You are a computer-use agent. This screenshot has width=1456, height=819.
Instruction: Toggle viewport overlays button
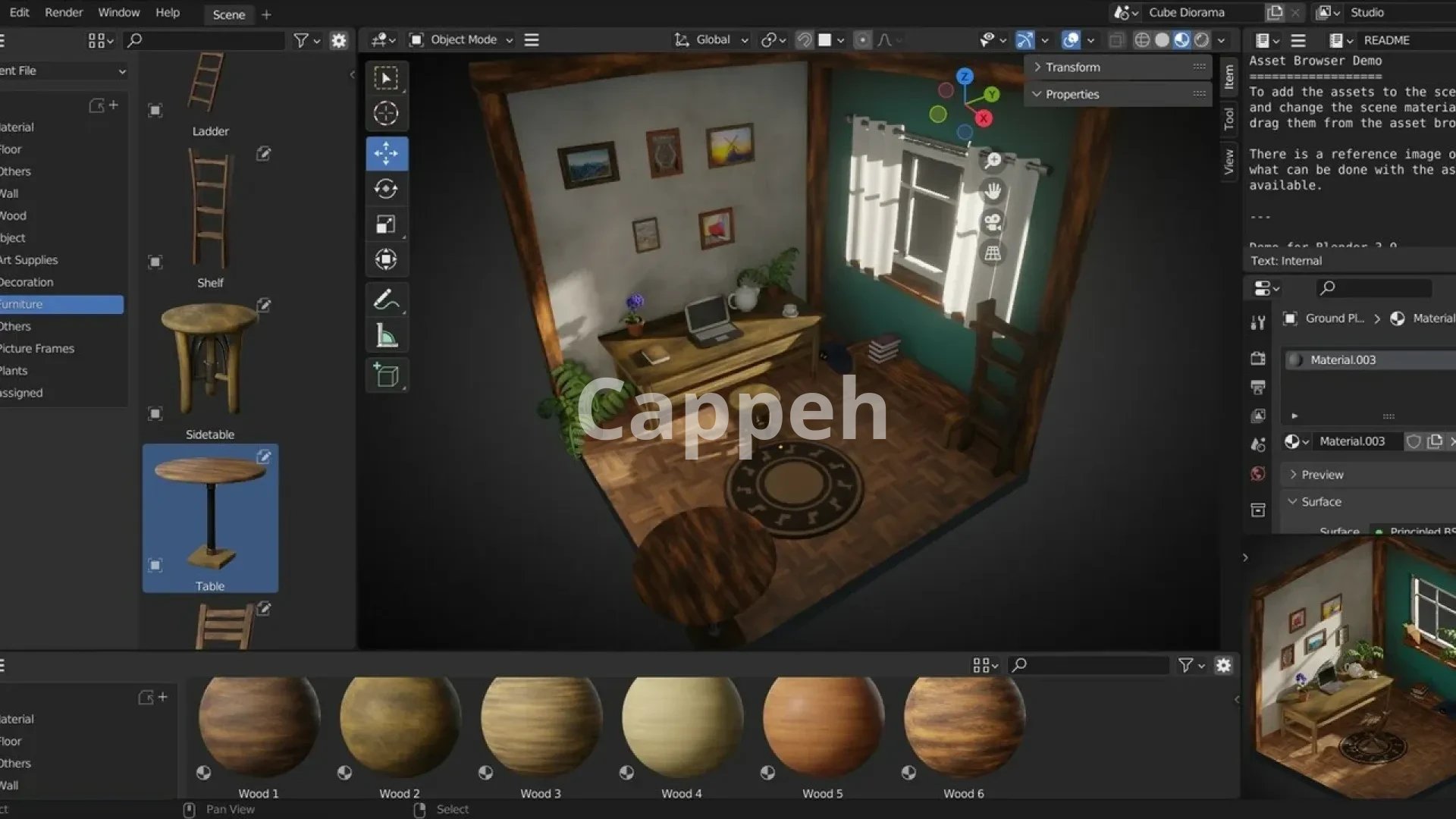[1071, 40]
